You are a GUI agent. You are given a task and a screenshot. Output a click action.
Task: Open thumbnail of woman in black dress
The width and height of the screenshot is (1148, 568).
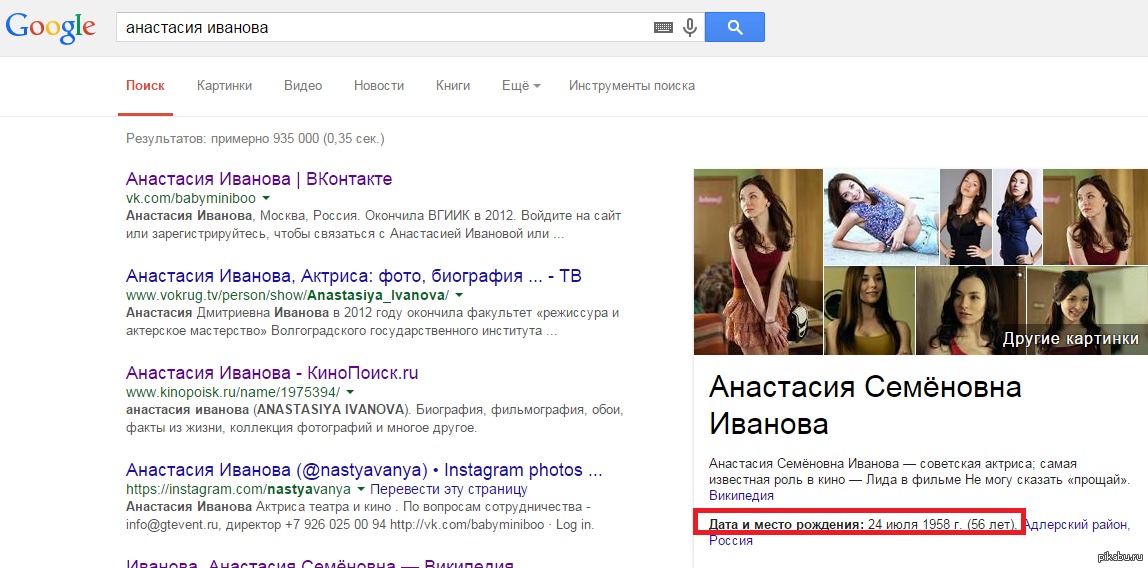click(x=966, y=217)
